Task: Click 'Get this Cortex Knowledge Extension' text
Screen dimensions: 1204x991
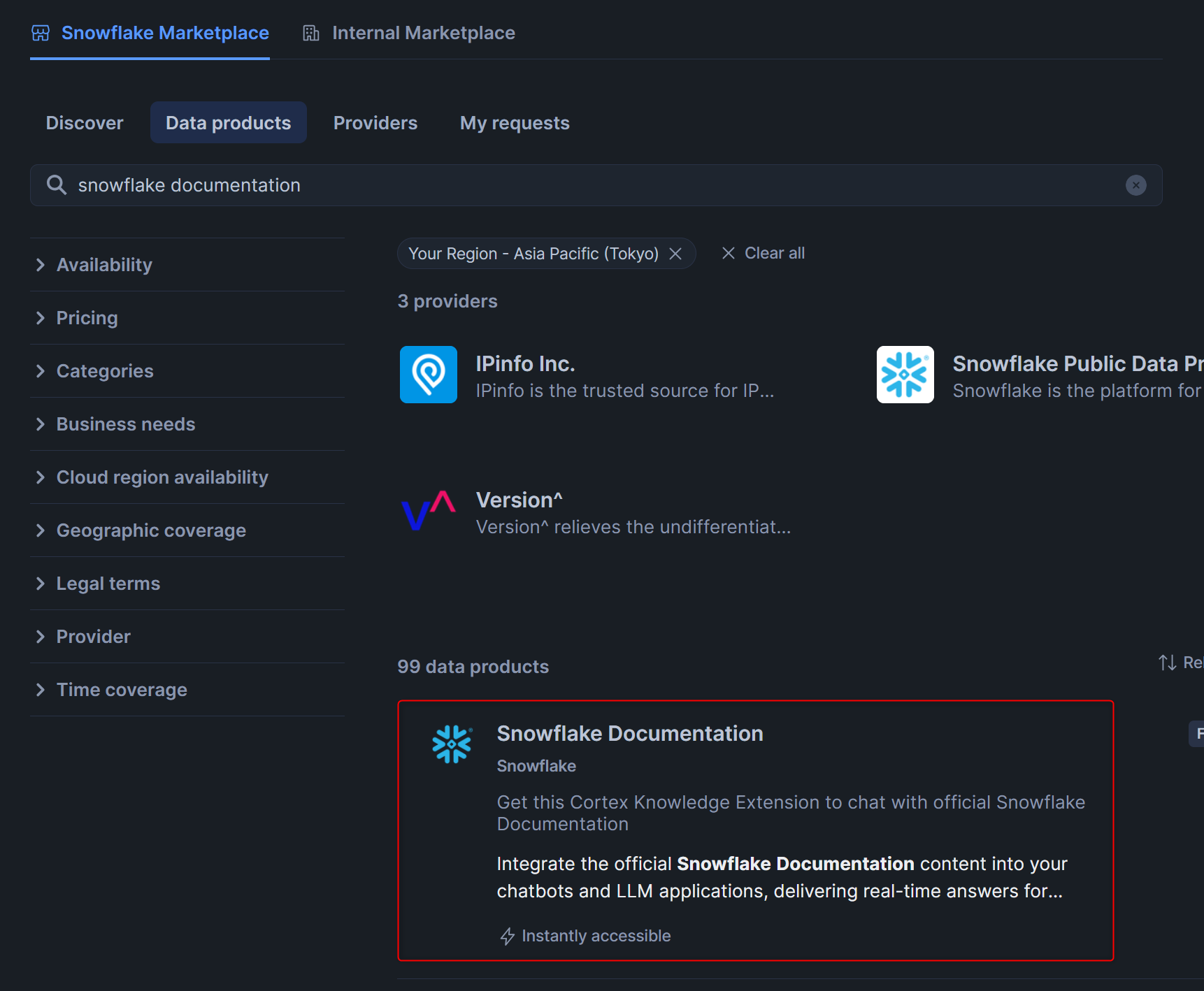Action: [x=791, y=813]
